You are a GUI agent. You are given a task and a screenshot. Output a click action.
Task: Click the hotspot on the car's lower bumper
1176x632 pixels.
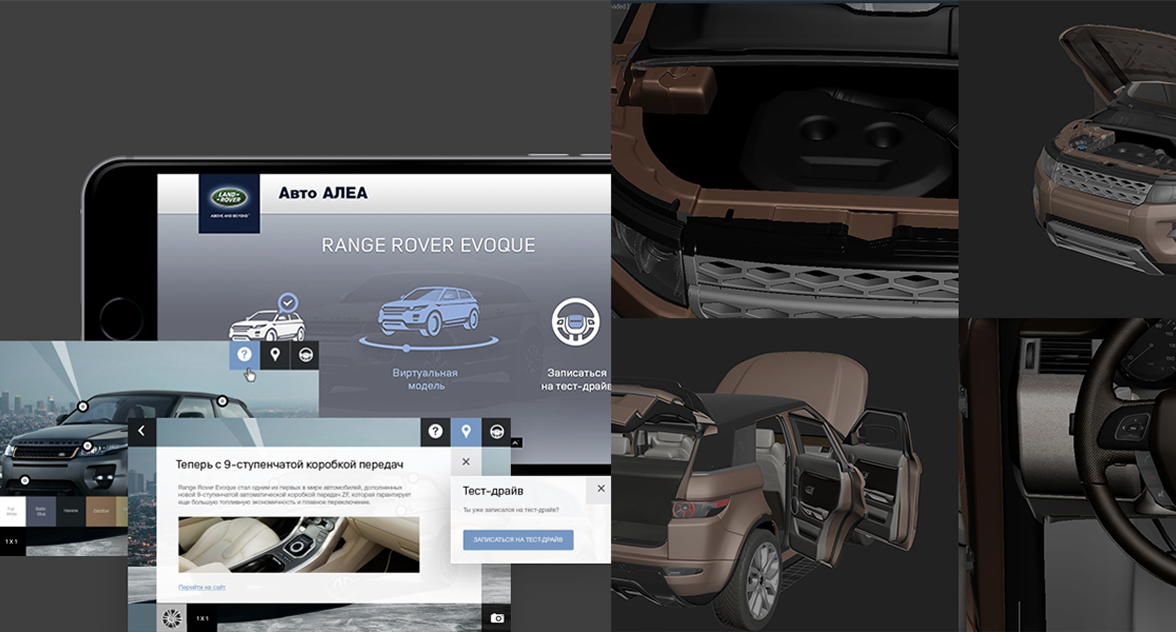click(25, 481)
